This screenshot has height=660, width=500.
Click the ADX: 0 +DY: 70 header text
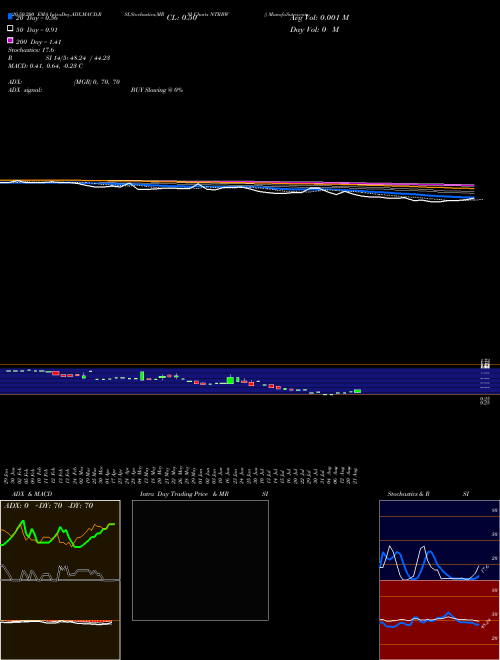click(x=48, y=506)
